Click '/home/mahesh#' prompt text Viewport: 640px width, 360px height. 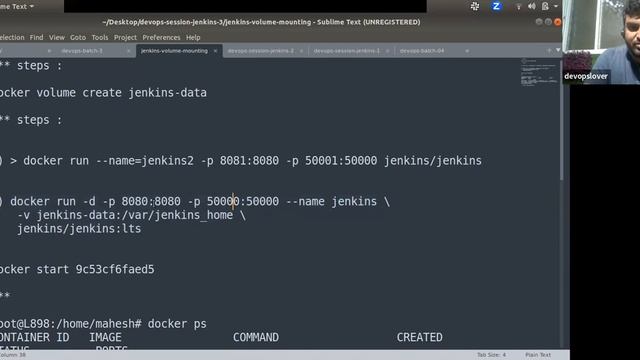tap(98, 324)
